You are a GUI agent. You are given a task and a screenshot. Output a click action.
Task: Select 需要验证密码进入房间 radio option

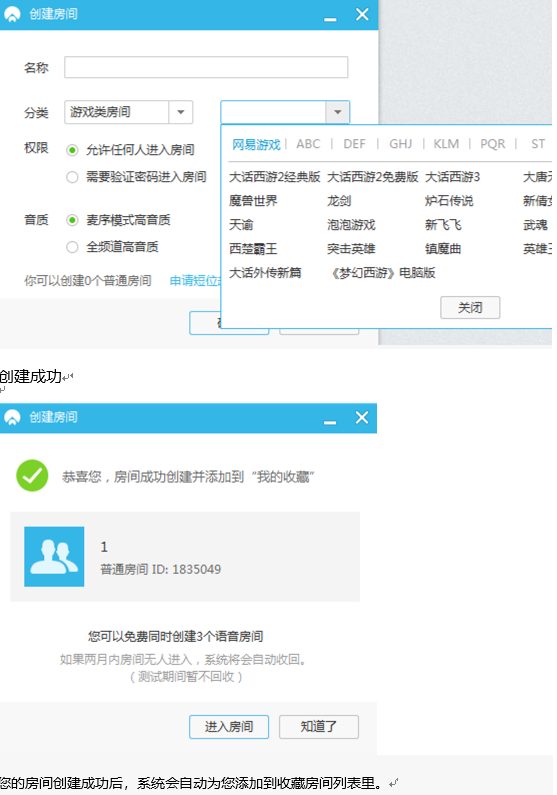pyautogui.click(x=72, y=177)
